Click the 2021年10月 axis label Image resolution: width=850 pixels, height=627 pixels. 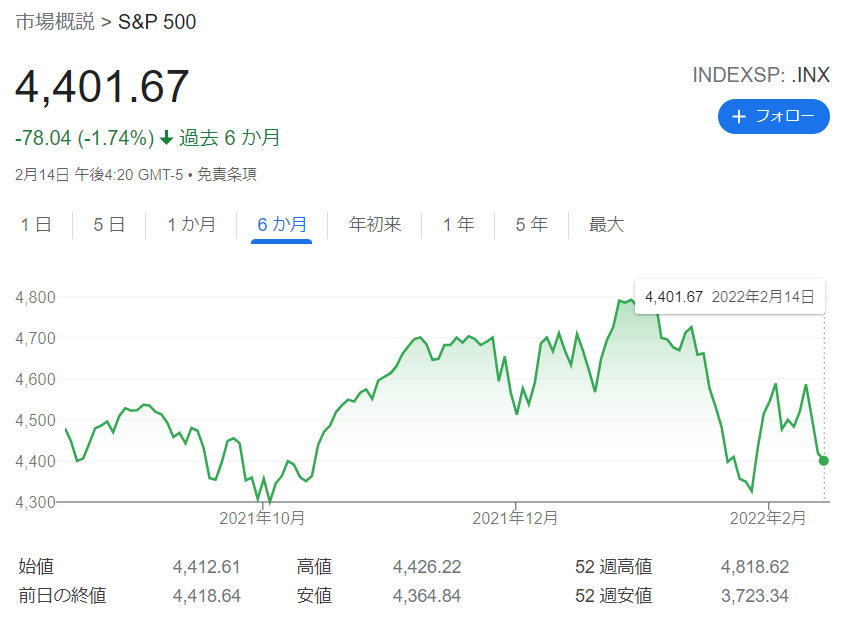tap(262, 519)
